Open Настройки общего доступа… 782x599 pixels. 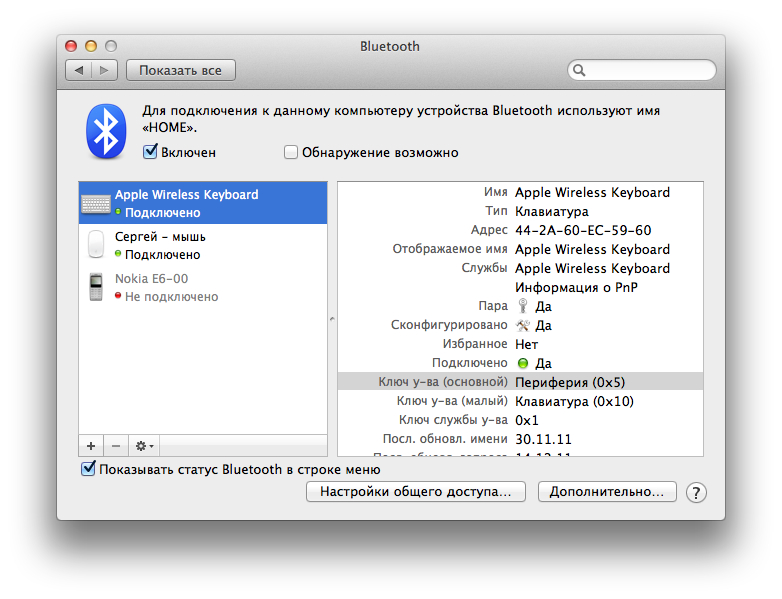tap(416, 492)
